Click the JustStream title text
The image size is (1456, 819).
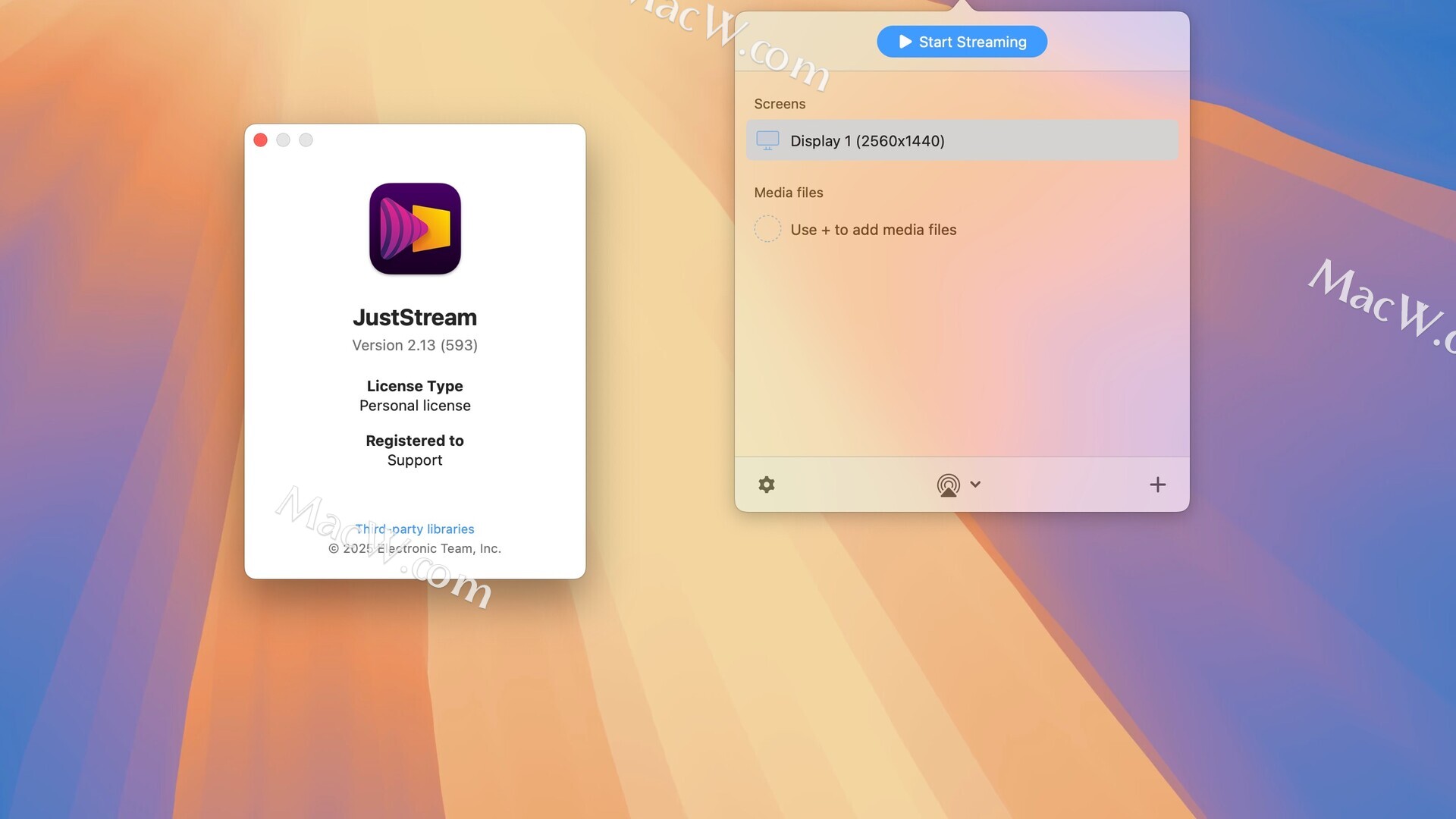click(415, 317)
